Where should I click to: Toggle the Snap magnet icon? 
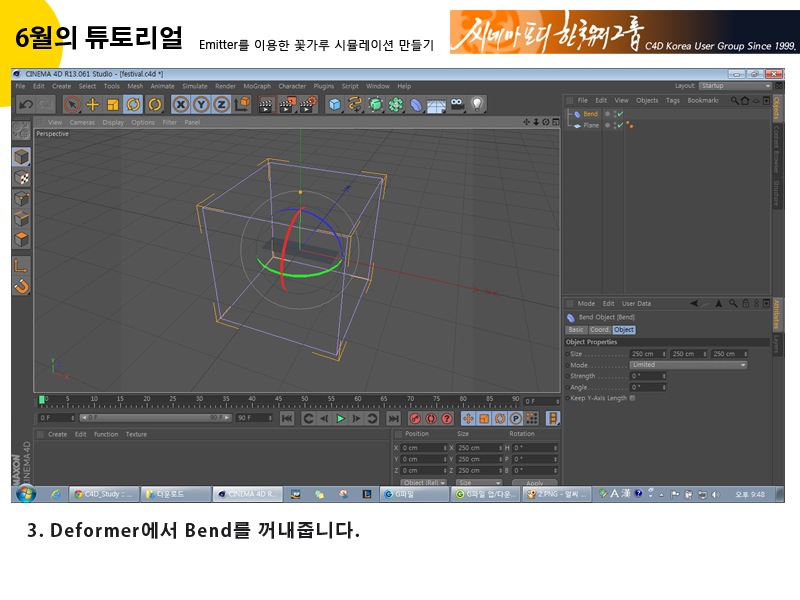click(21, 286)
